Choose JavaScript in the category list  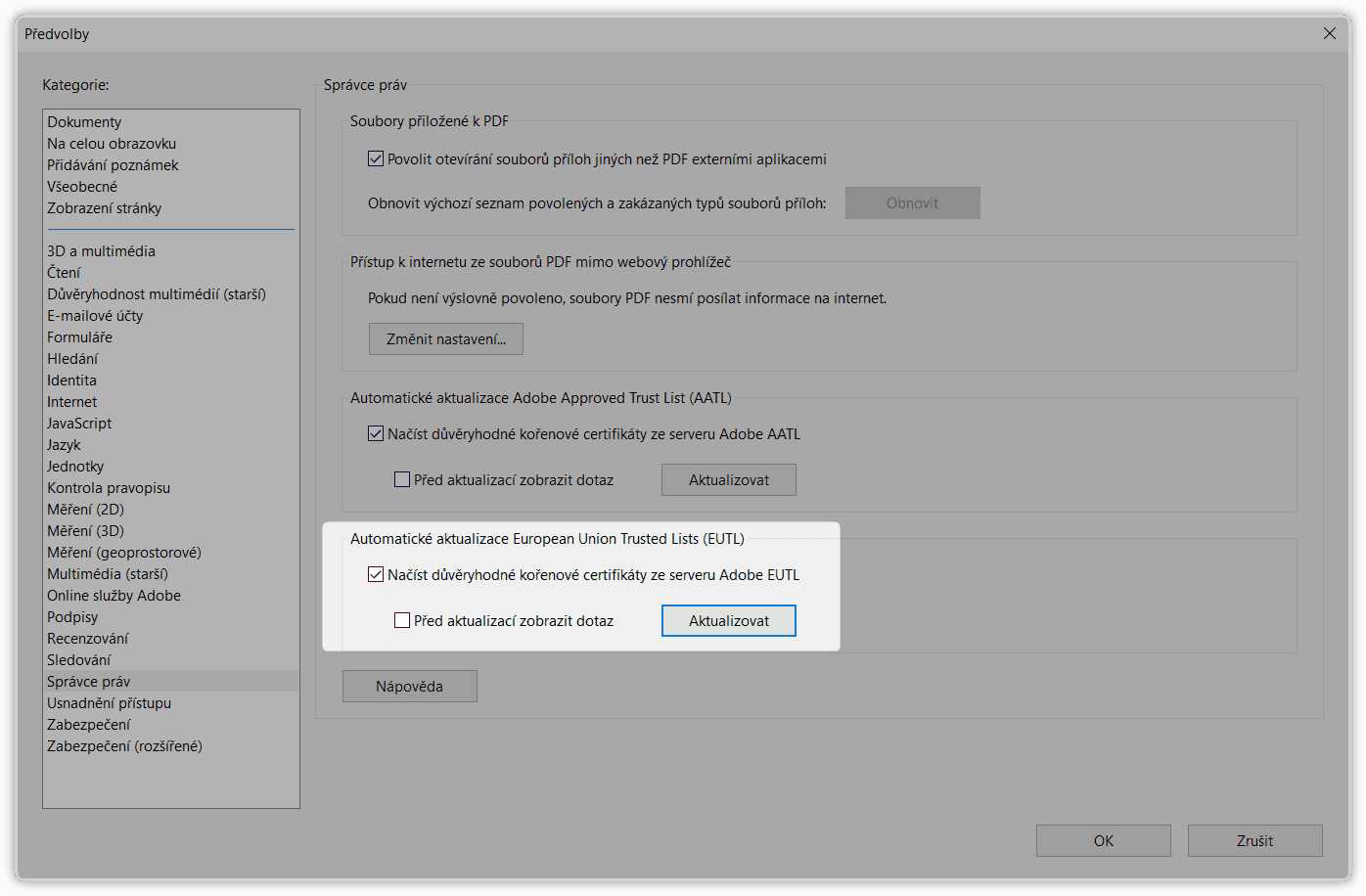[79, 424]
